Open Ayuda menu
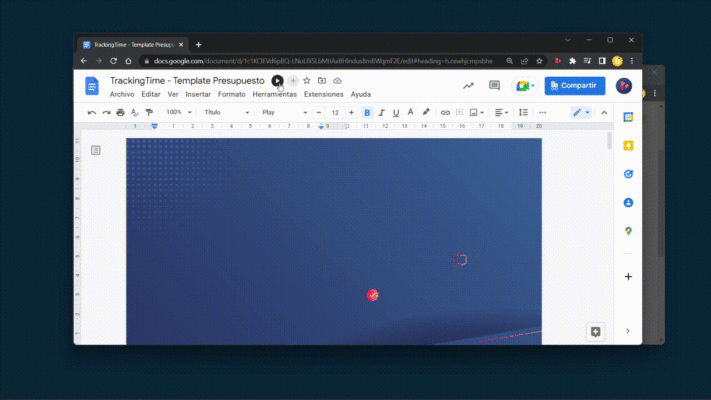This screenshot has width=711, height=400. pyautogui.click(x=361, y=94)
